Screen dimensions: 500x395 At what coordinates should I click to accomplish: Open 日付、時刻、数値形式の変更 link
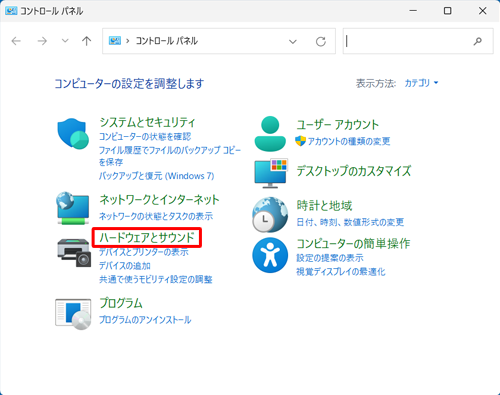(350, 222)
